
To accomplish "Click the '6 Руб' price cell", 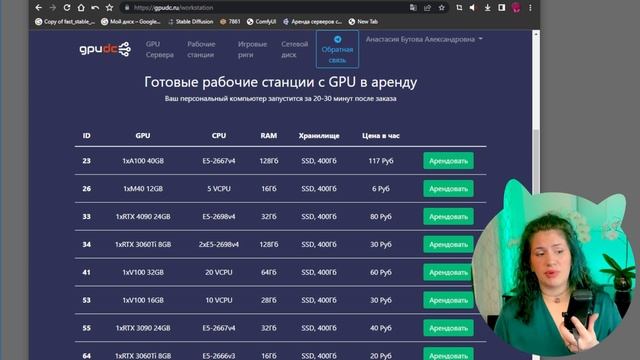I will point(381,189).
